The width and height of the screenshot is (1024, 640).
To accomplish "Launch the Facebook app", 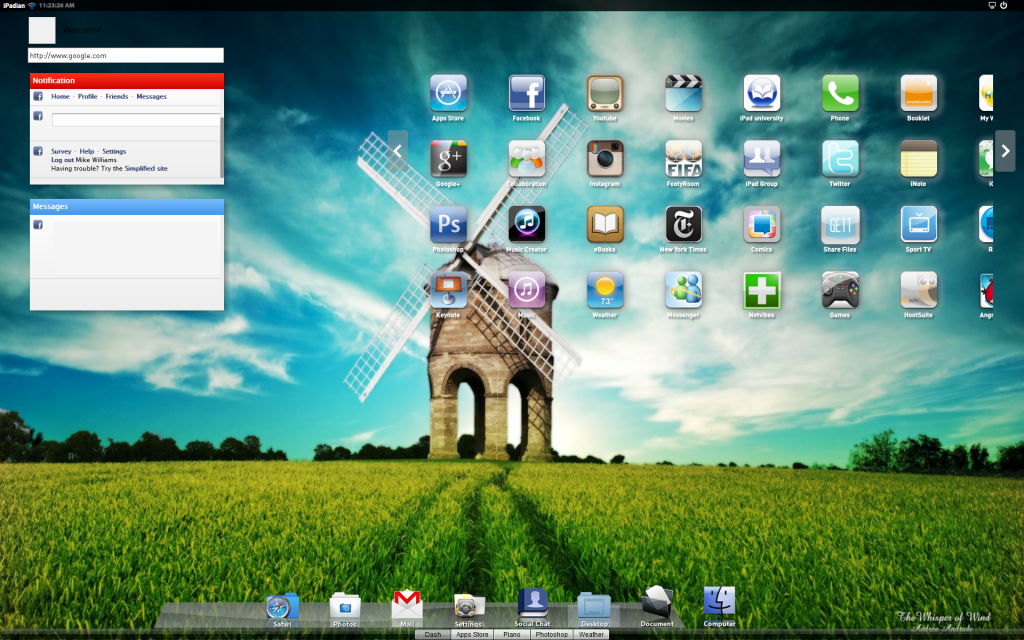I will tap(526, 93).
